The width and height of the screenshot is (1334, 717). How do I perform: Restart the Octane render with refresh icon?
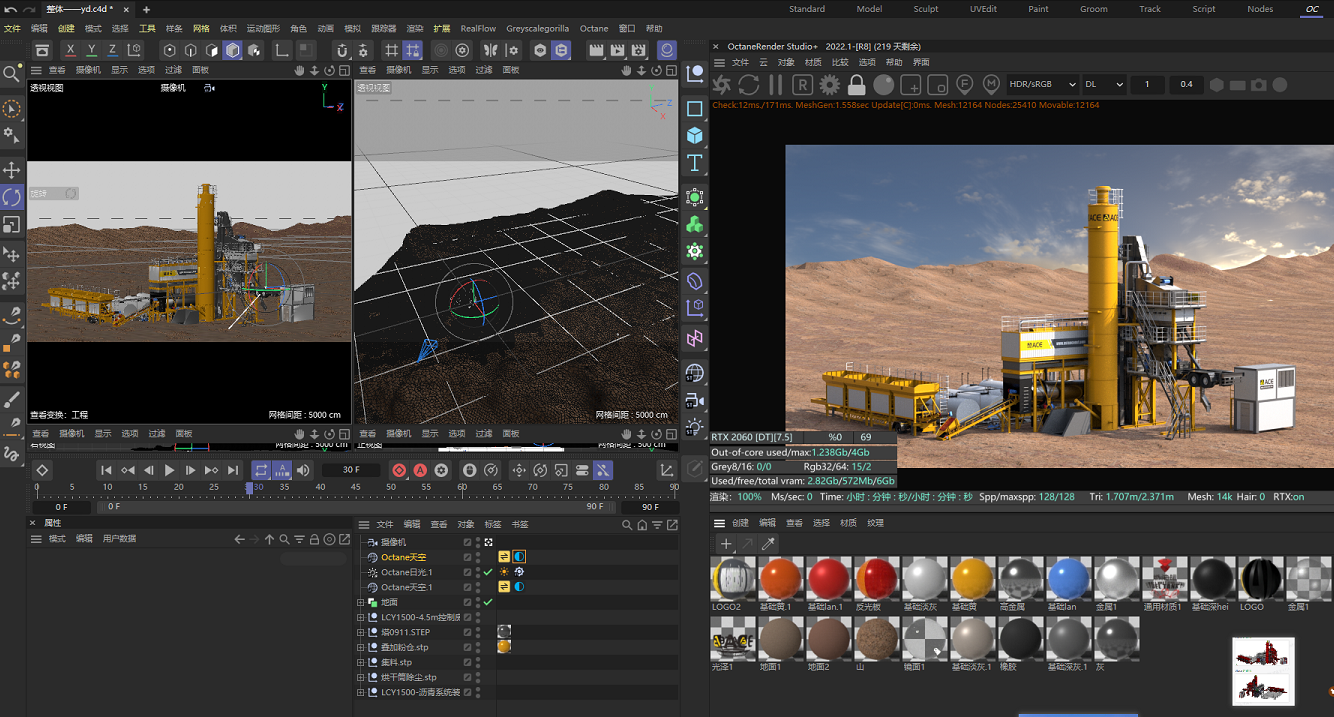tap(748, 84)
